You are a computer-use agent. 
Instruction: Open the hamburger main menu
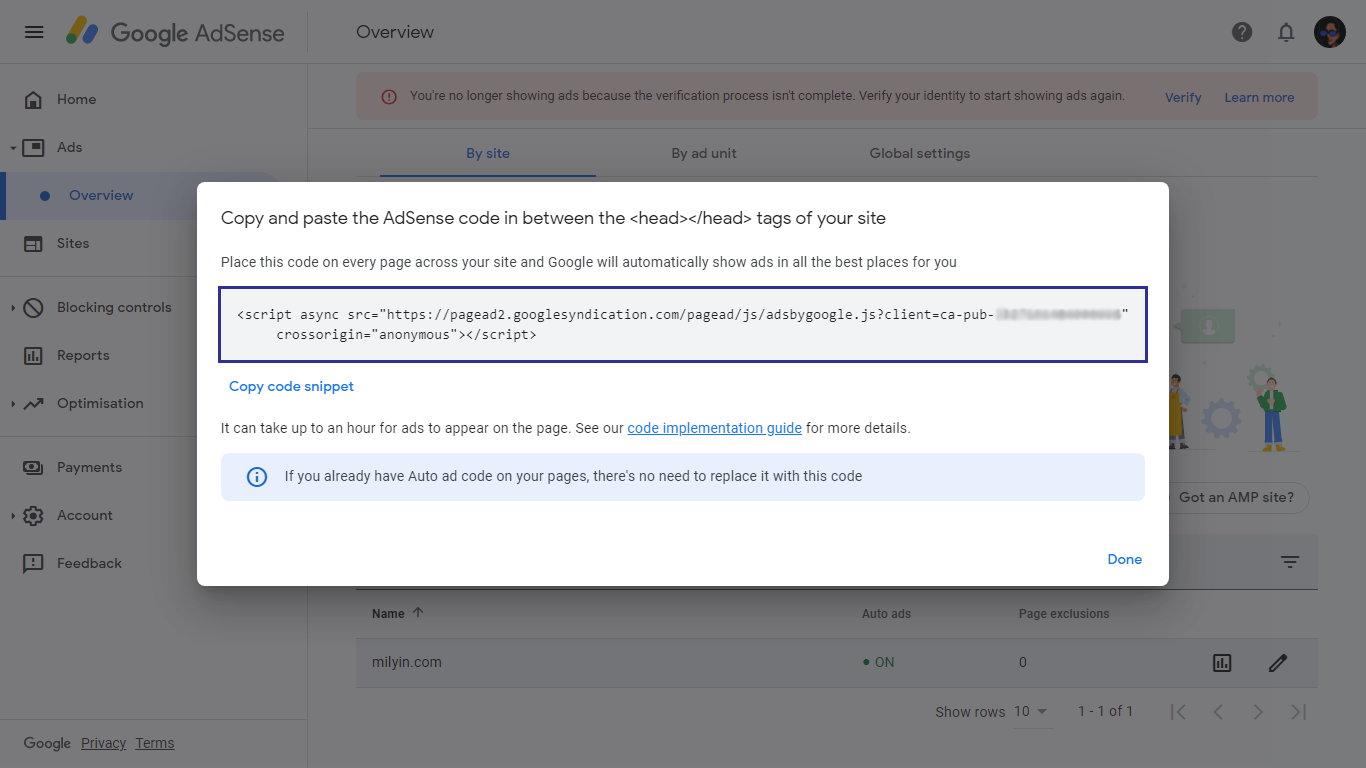(34, 32)
